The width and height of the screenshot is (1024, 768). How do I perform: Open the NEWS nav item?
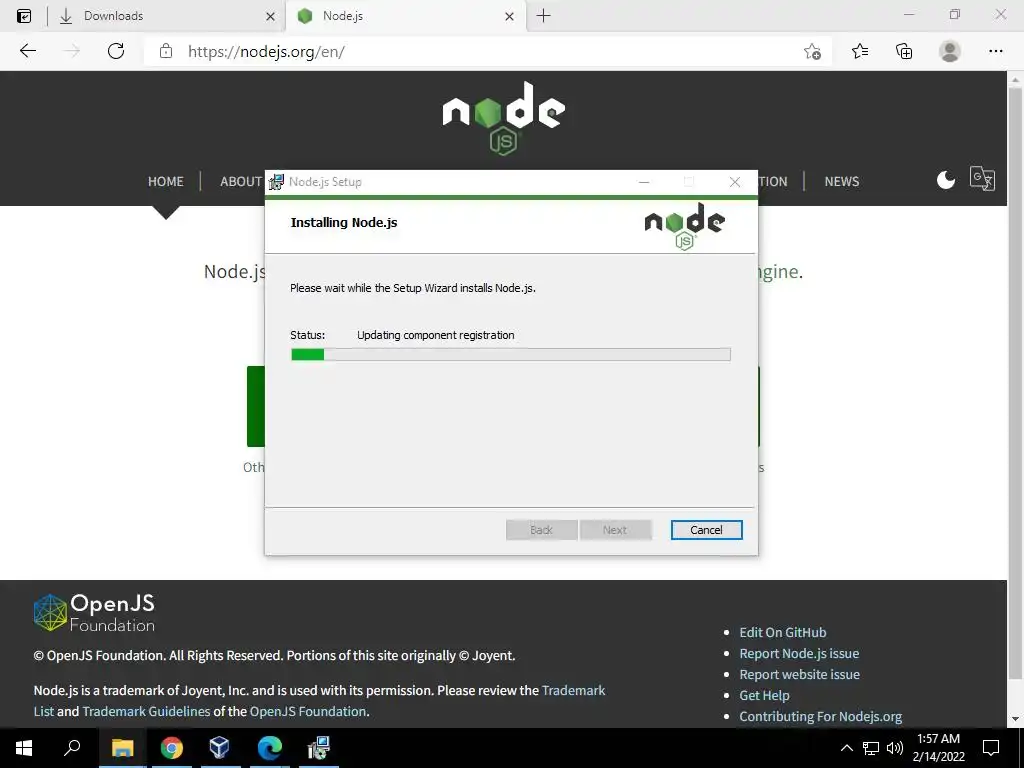841,182
